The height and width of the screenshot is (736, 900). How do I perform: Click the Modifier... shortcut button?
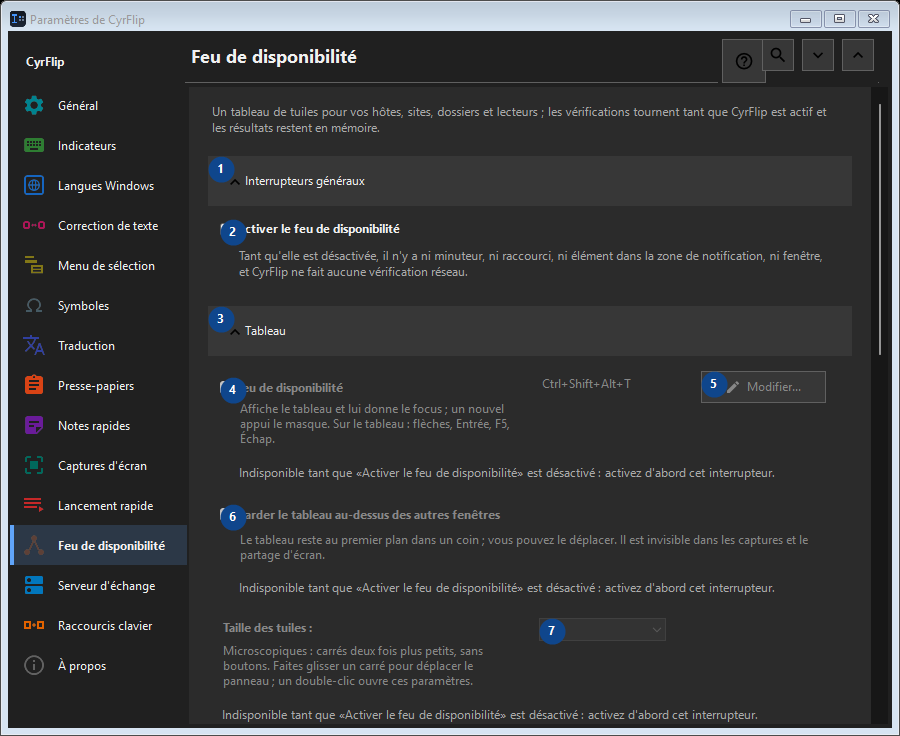(x=763, y=387)
